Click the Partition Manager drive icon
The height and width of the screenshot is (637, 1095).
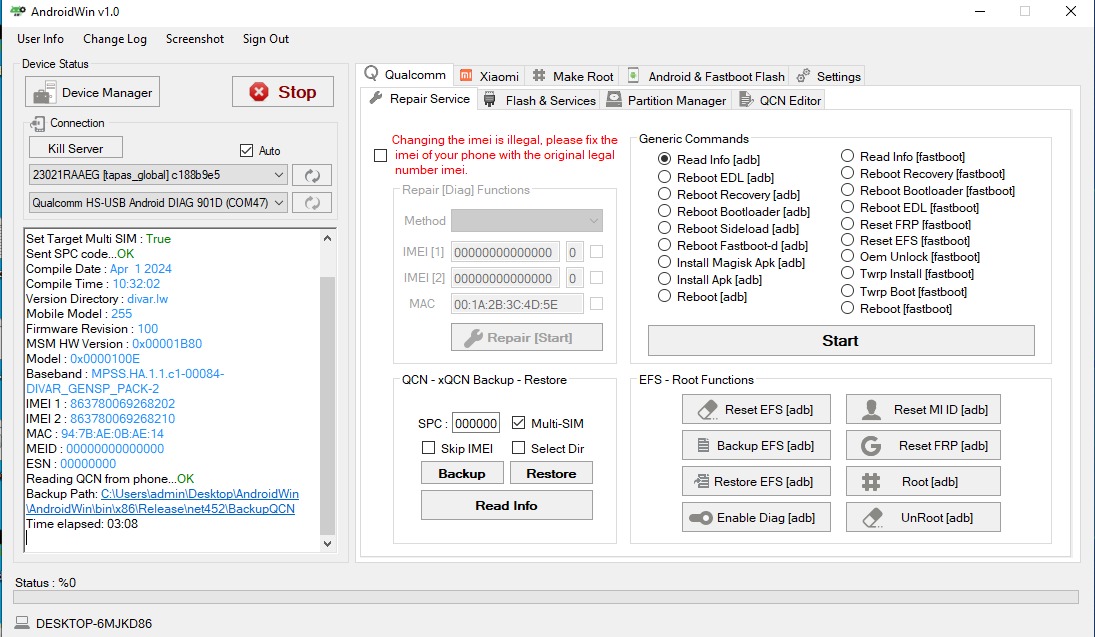click(x=614, y=99)
